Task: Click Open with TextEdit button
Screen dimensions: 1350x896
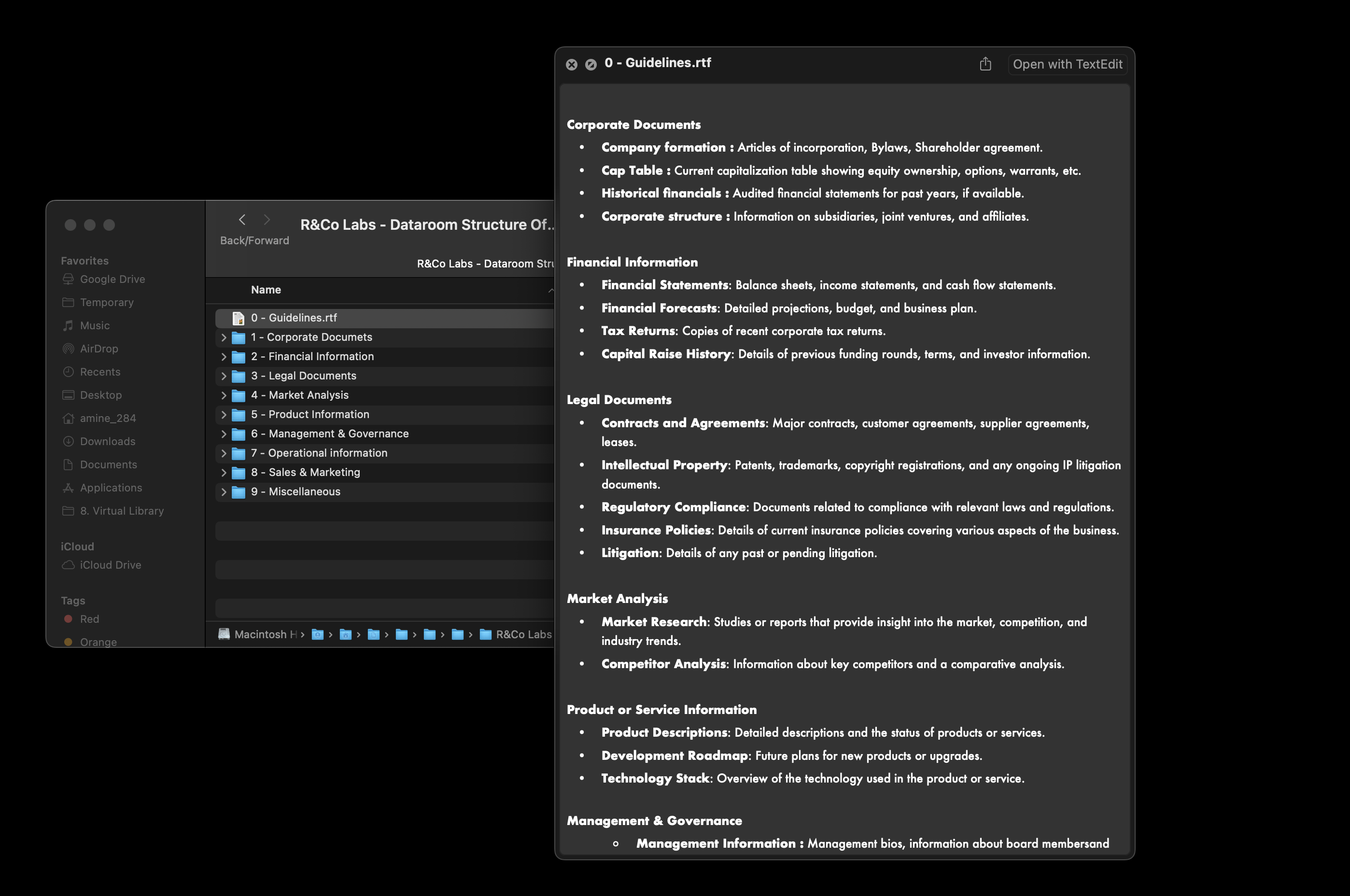Action: (1067, 64)
